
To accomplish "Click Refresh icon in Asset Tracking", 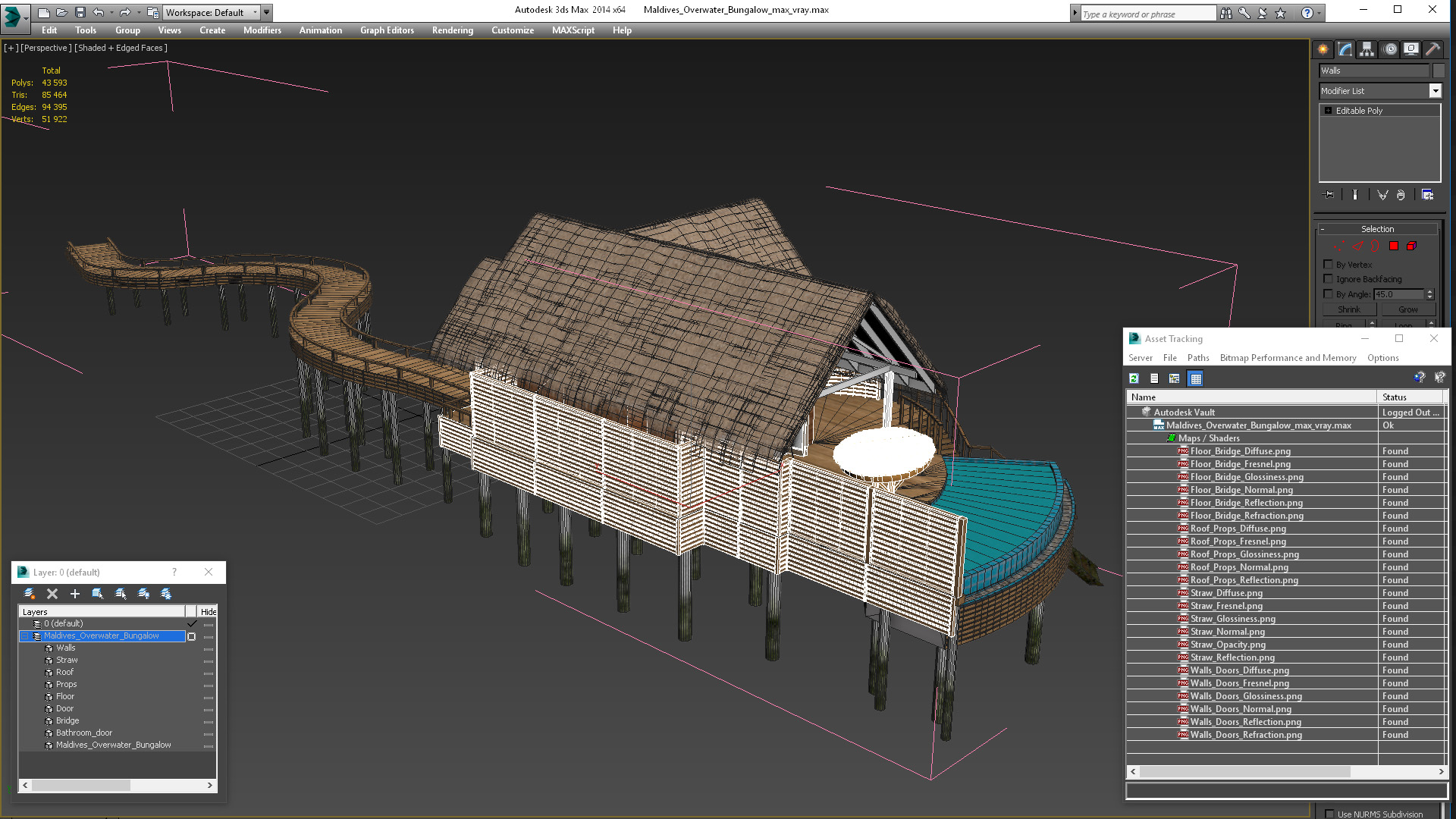I will click(1134, 378).
